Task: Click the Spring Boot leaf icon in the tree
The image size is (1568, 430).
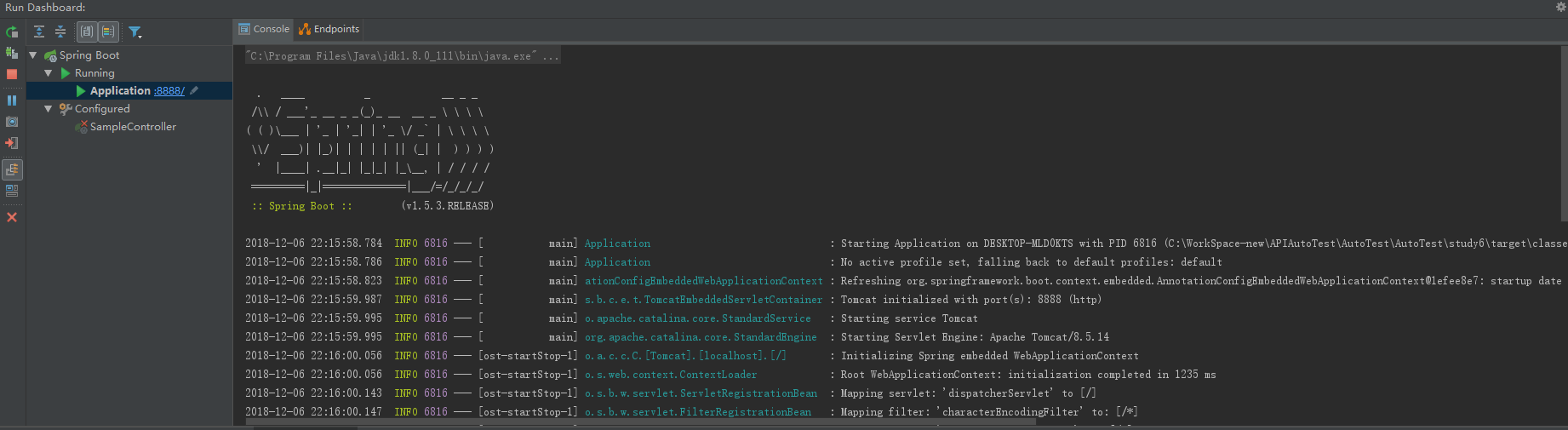Action: coord(50,55)
